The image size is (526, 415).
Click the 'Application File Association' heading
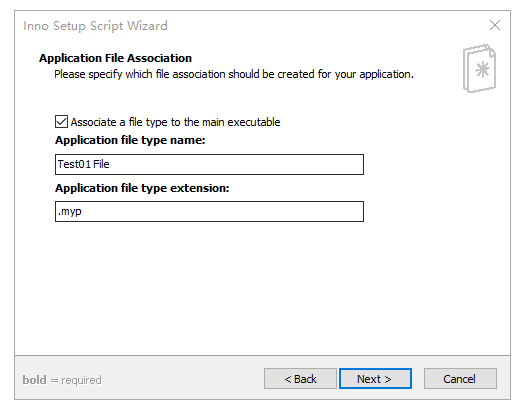point(115,58)
